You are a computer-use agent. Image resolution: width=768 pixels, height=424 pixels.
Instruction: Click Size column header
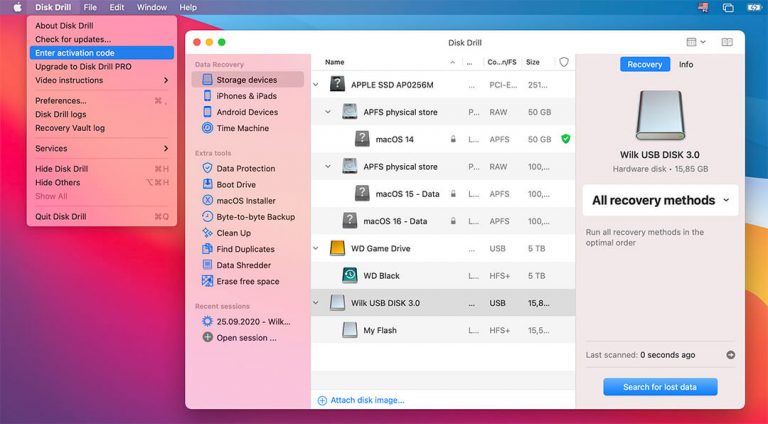click(x=533, y=62)
